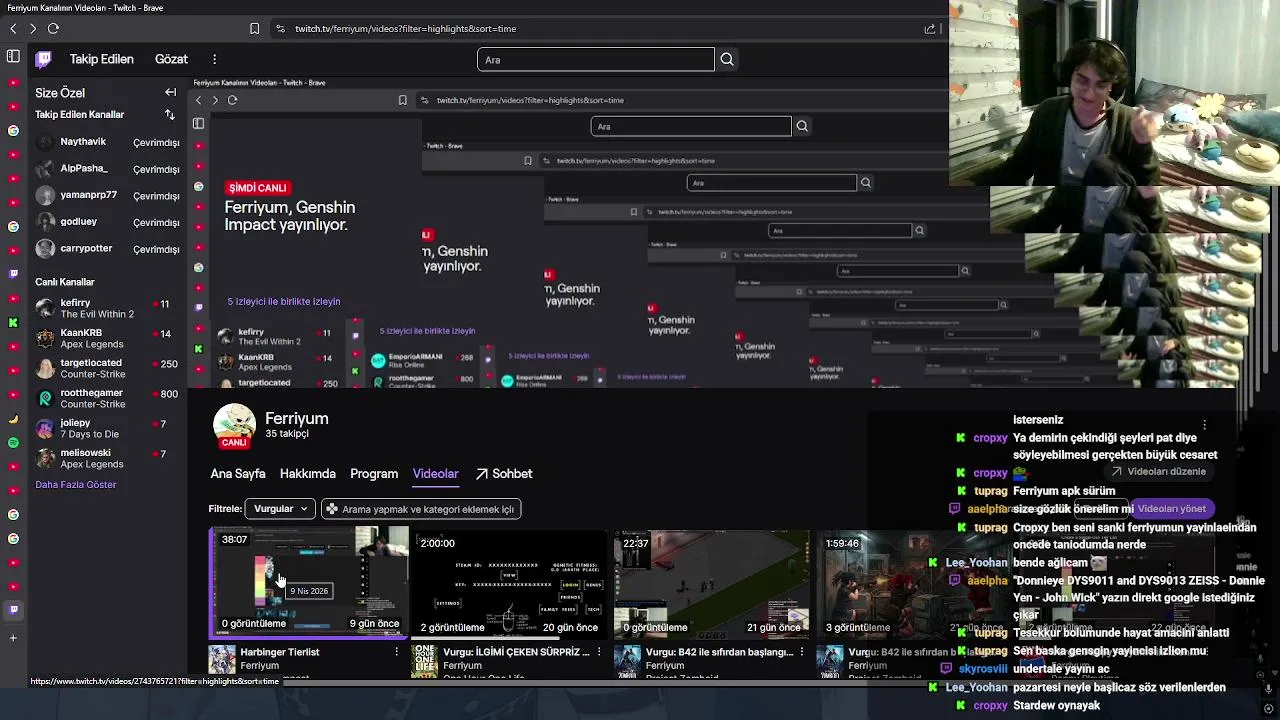Screen dimensions: 1280x720
Task: Open Vurgu: B42 ile sıfırdan başlangı title
Action: (x=719, y=652)
